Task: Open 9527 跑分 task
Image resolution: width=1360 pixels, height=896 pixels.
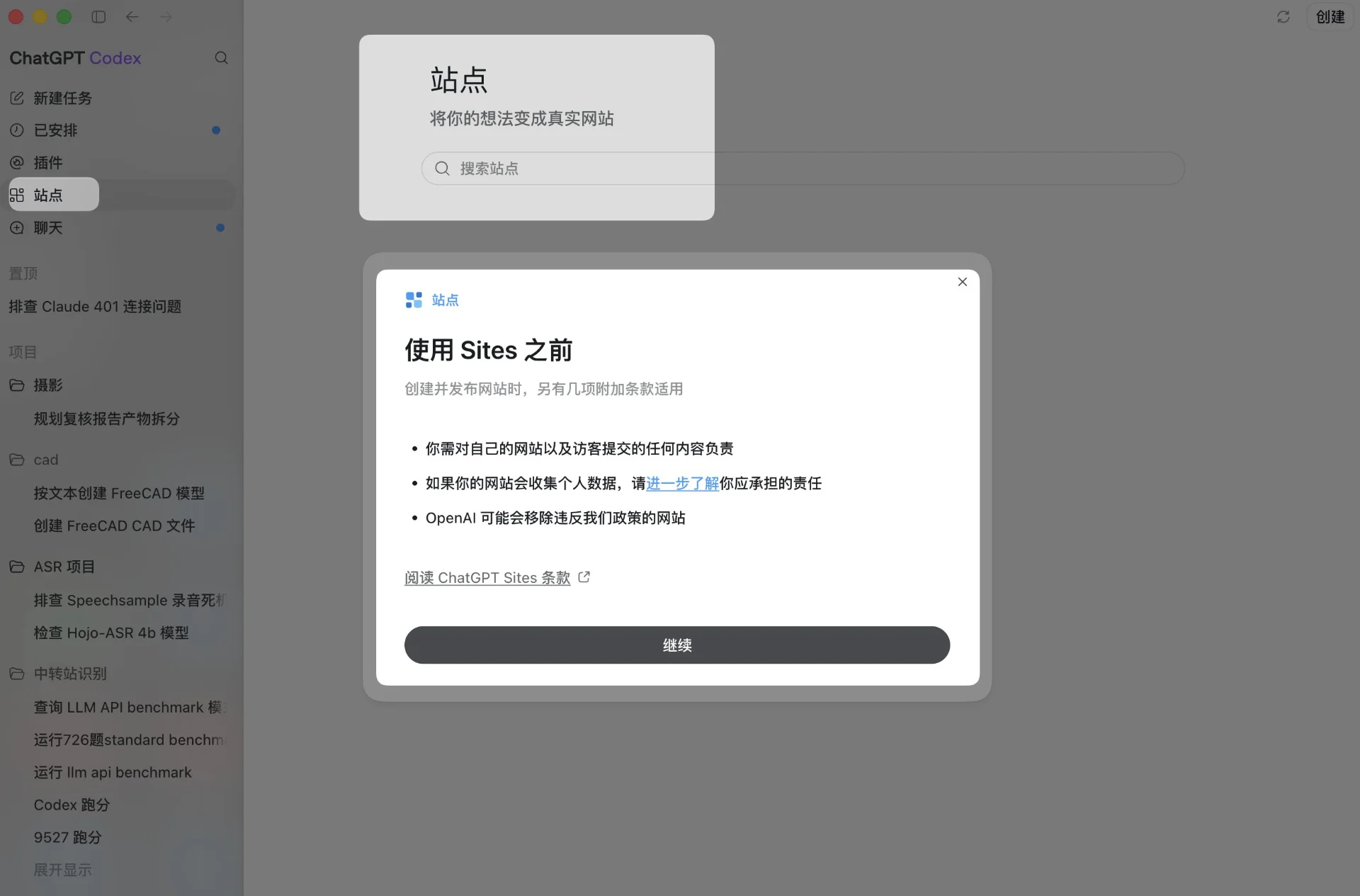Action: pos(67,837)
